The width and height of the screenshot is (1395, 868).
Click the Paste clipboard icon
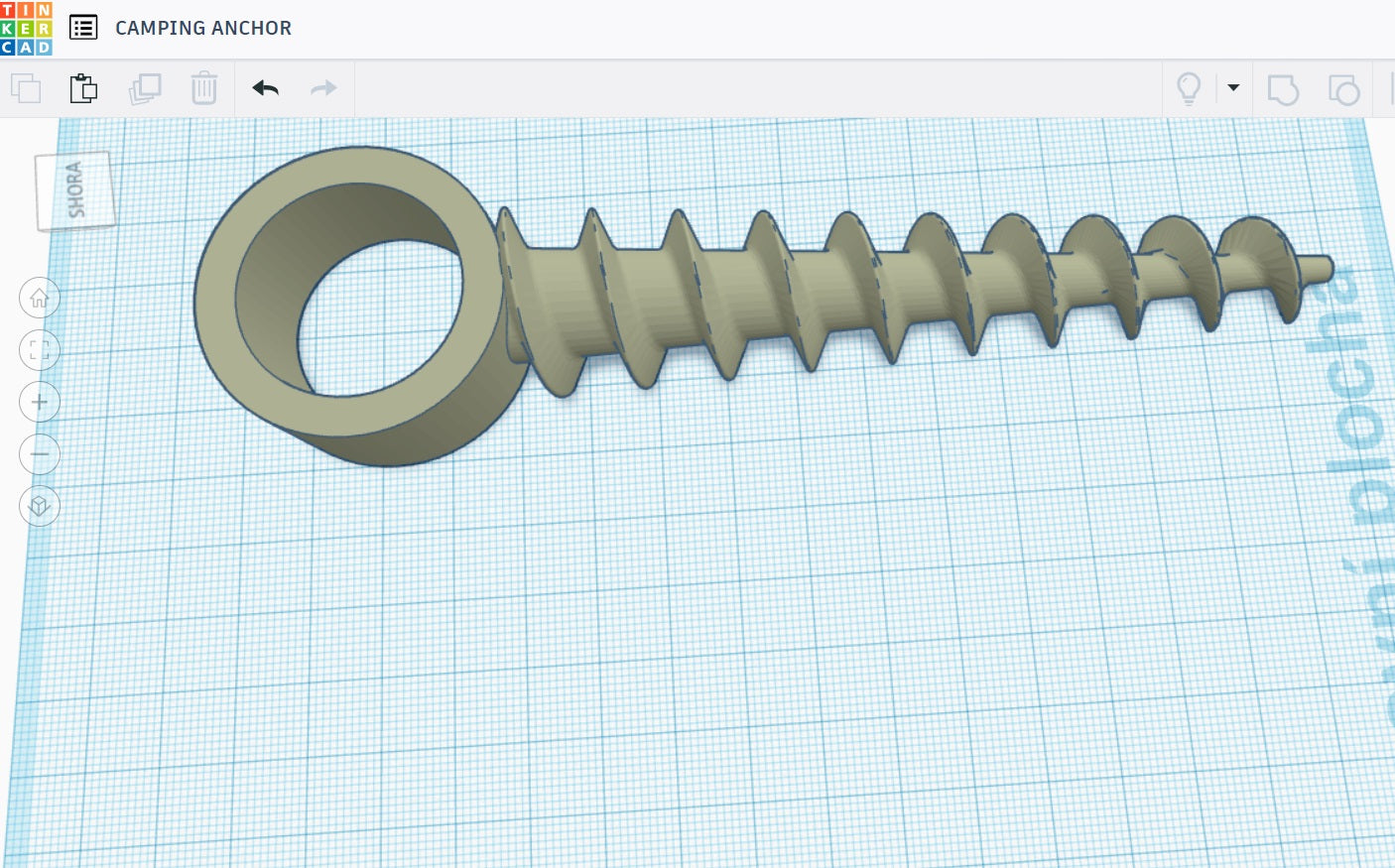click(84, 88)
